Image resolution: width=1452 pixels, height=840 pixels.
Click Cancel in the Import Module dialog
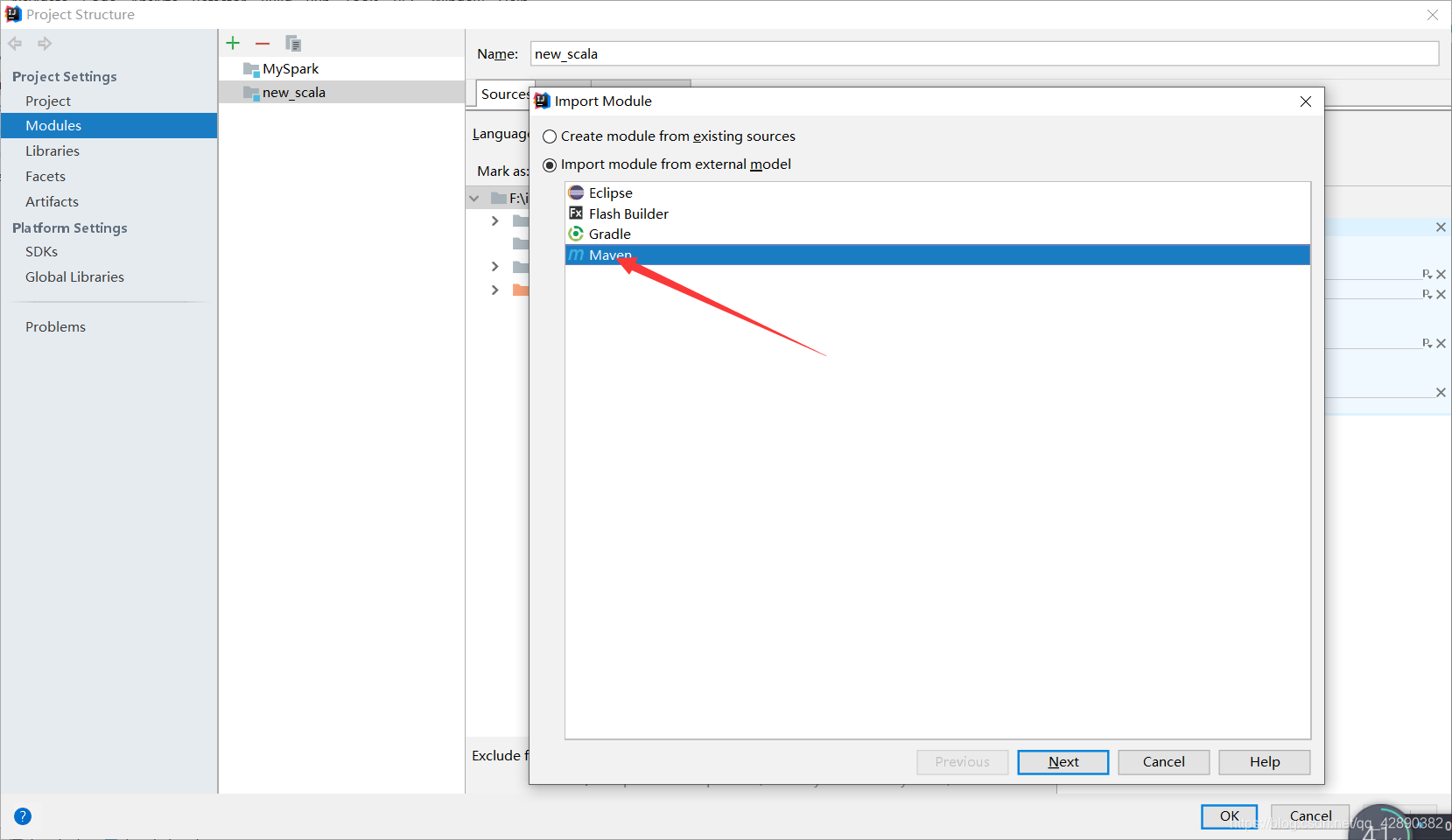[x=1164, y=762]
